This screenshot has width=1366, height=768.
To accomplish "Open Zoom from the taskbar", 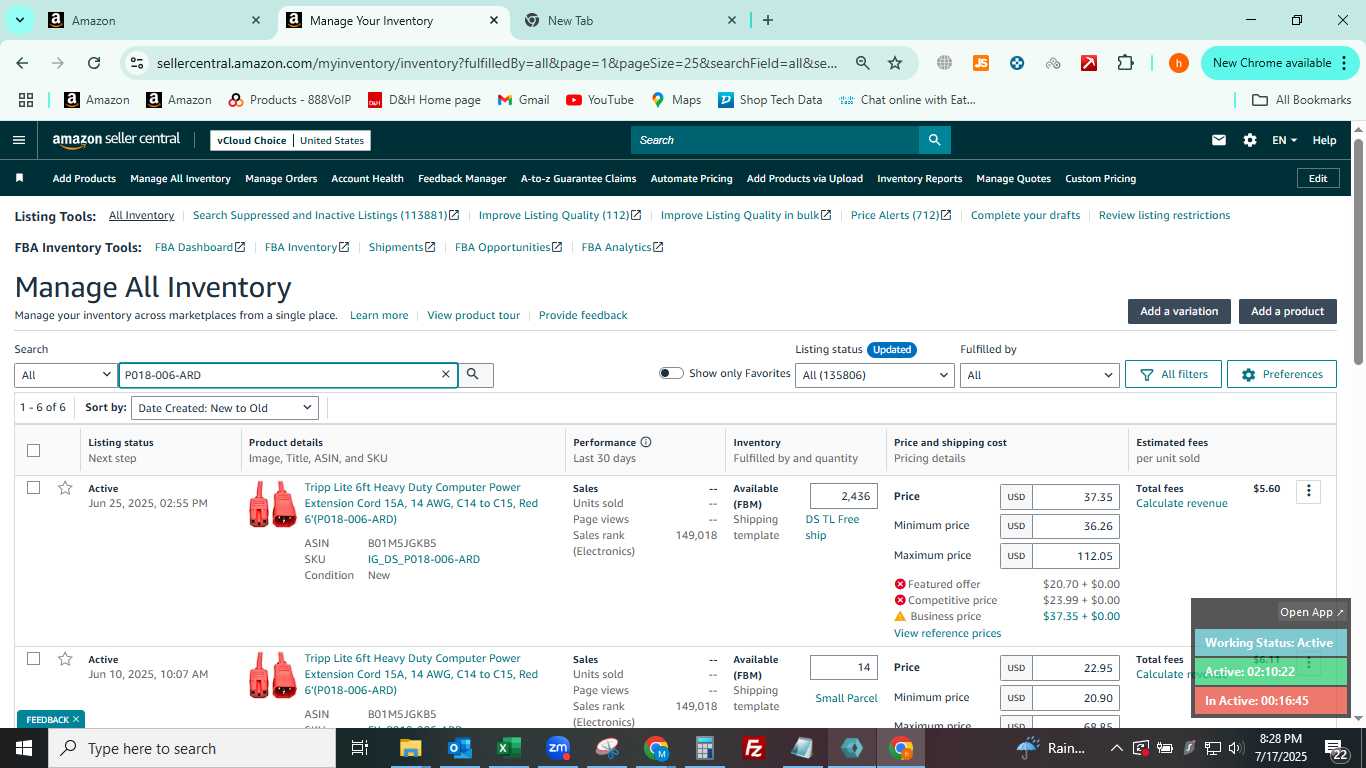I will 558,748.
